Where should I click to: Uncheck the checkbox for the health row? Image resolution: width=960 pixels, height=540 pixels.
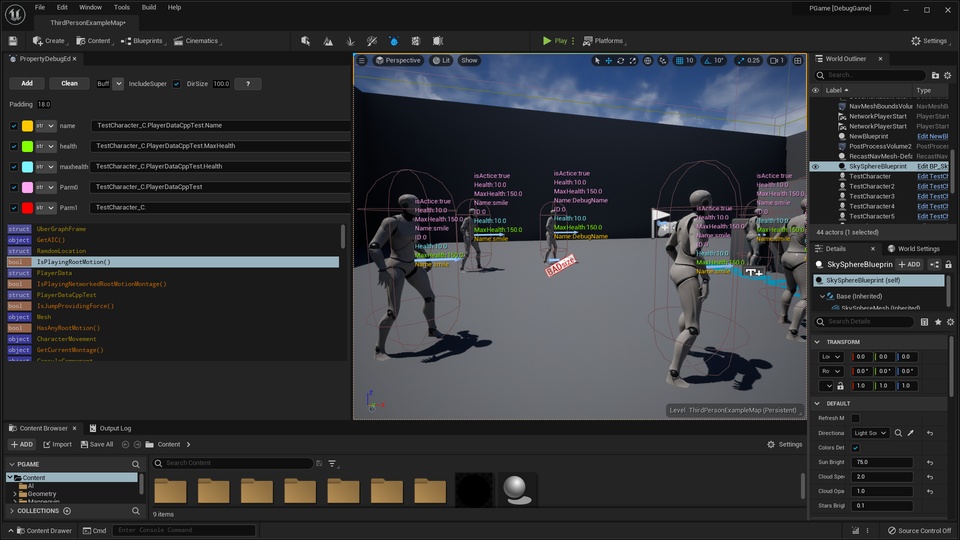tap(13, 146)
